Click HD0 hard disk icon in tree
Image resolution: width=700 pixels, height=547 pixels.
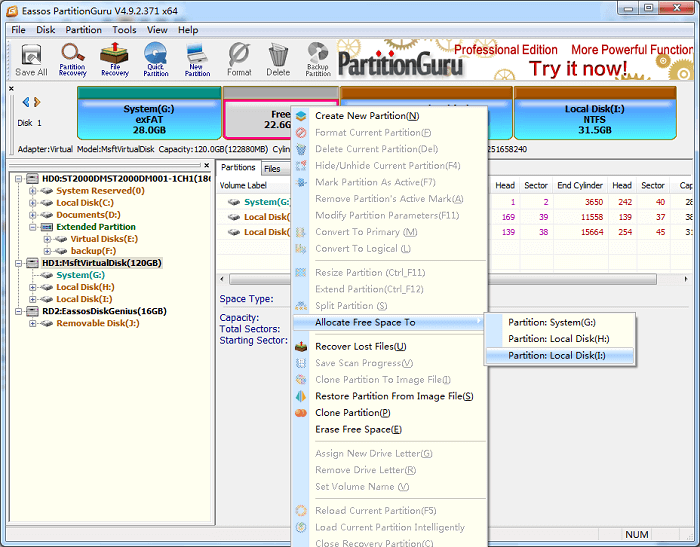pyautogui.click(x=32, y=179)
